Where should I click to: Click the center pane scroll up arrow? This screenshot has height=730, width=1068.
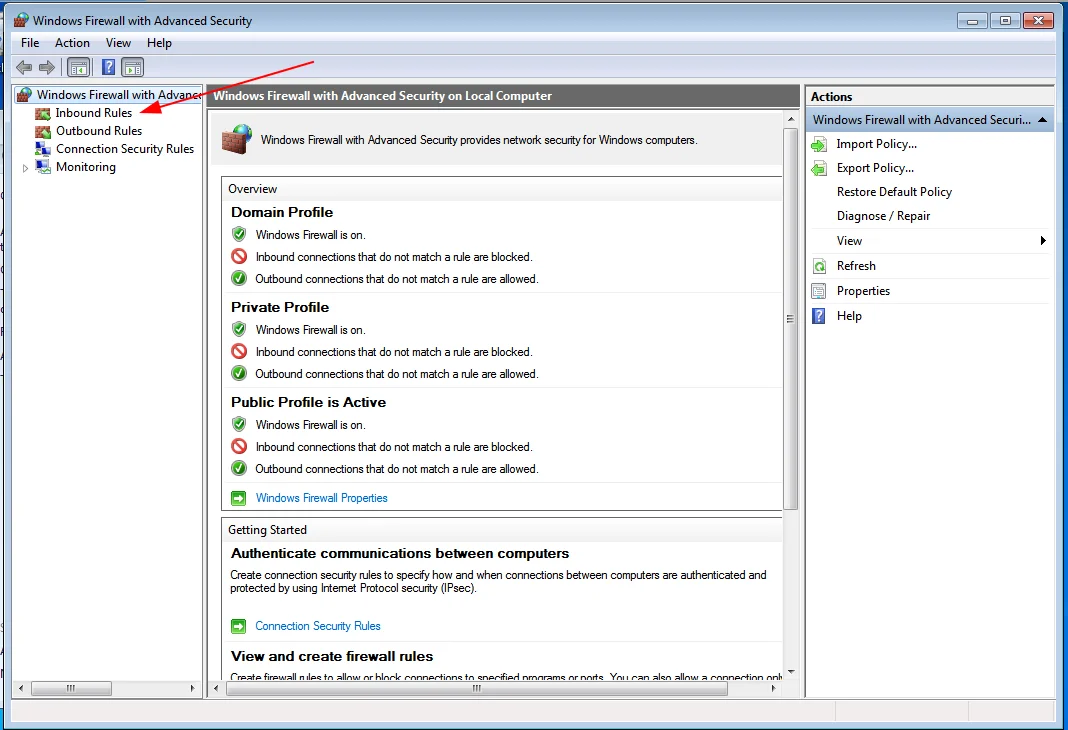(x=791, y=119)
